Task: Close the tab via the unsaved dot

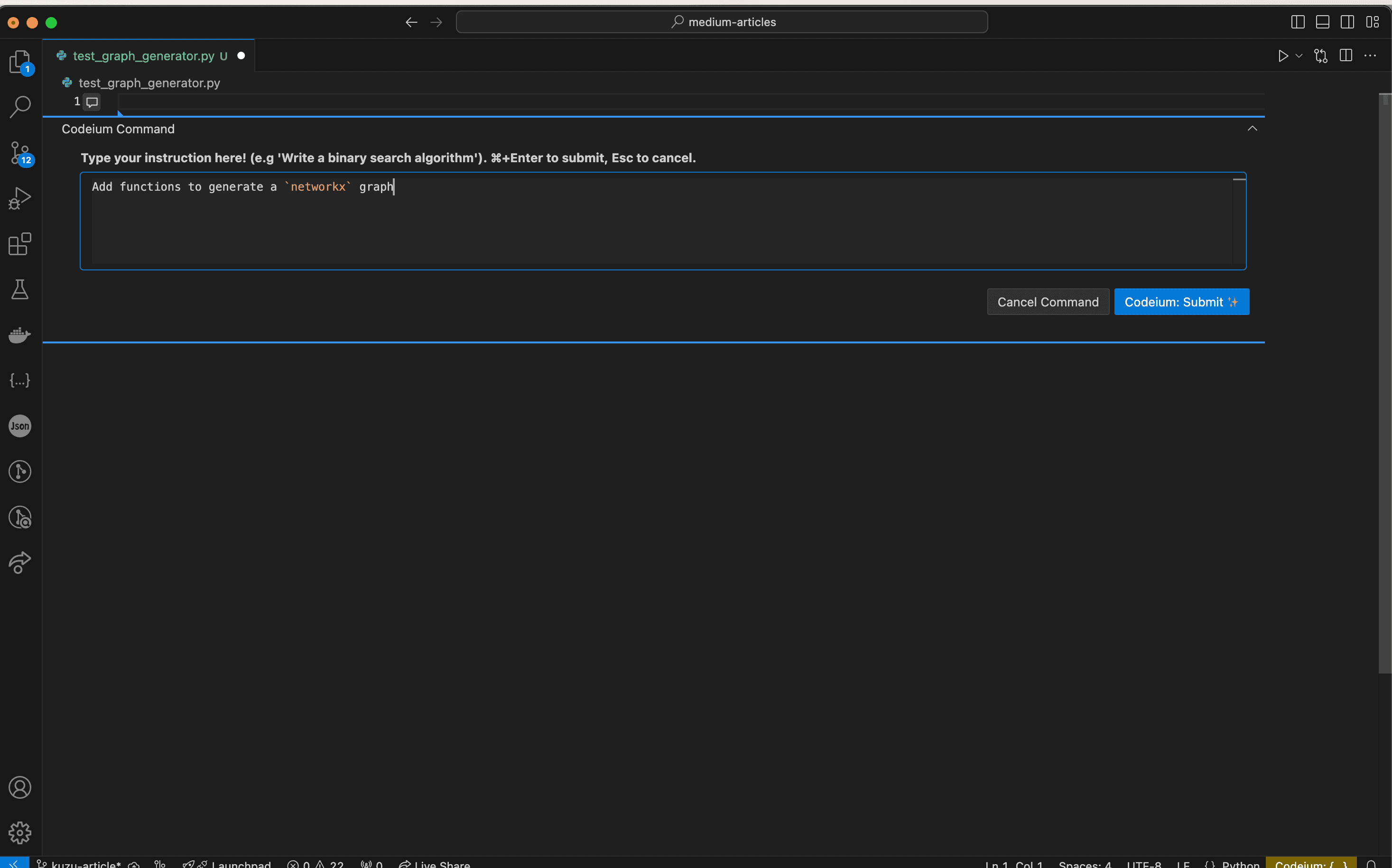Action: pos(241,55)
